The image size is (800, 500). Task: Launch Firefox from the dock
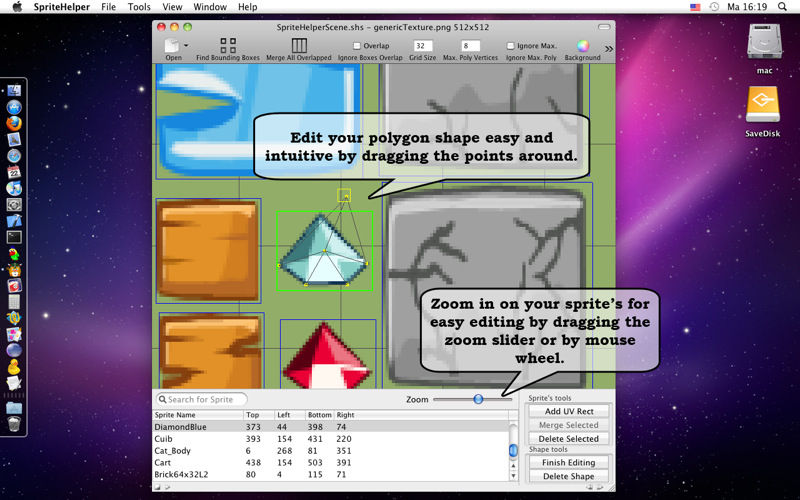(14, 123)
